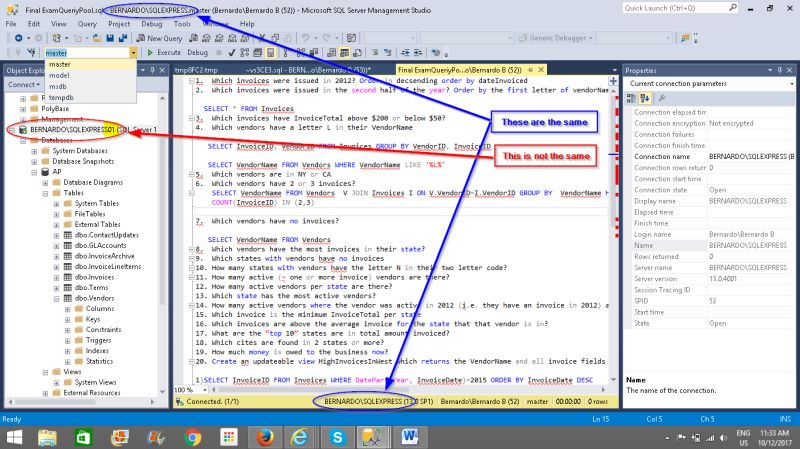Click the Comment out selected lines icon
Screen dimensions: 800x449
click(x=374, y=53)
